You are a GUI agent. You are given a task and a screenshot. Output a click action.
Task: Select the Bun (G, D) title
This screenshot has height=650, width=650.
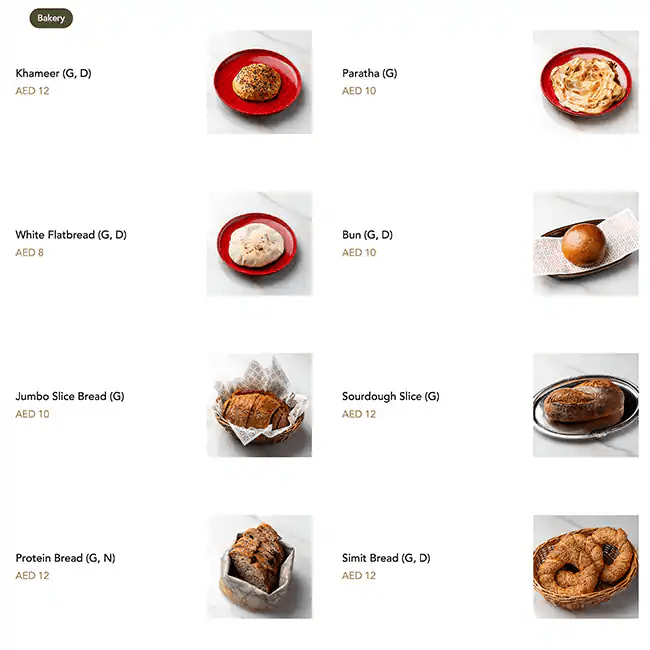367,235
